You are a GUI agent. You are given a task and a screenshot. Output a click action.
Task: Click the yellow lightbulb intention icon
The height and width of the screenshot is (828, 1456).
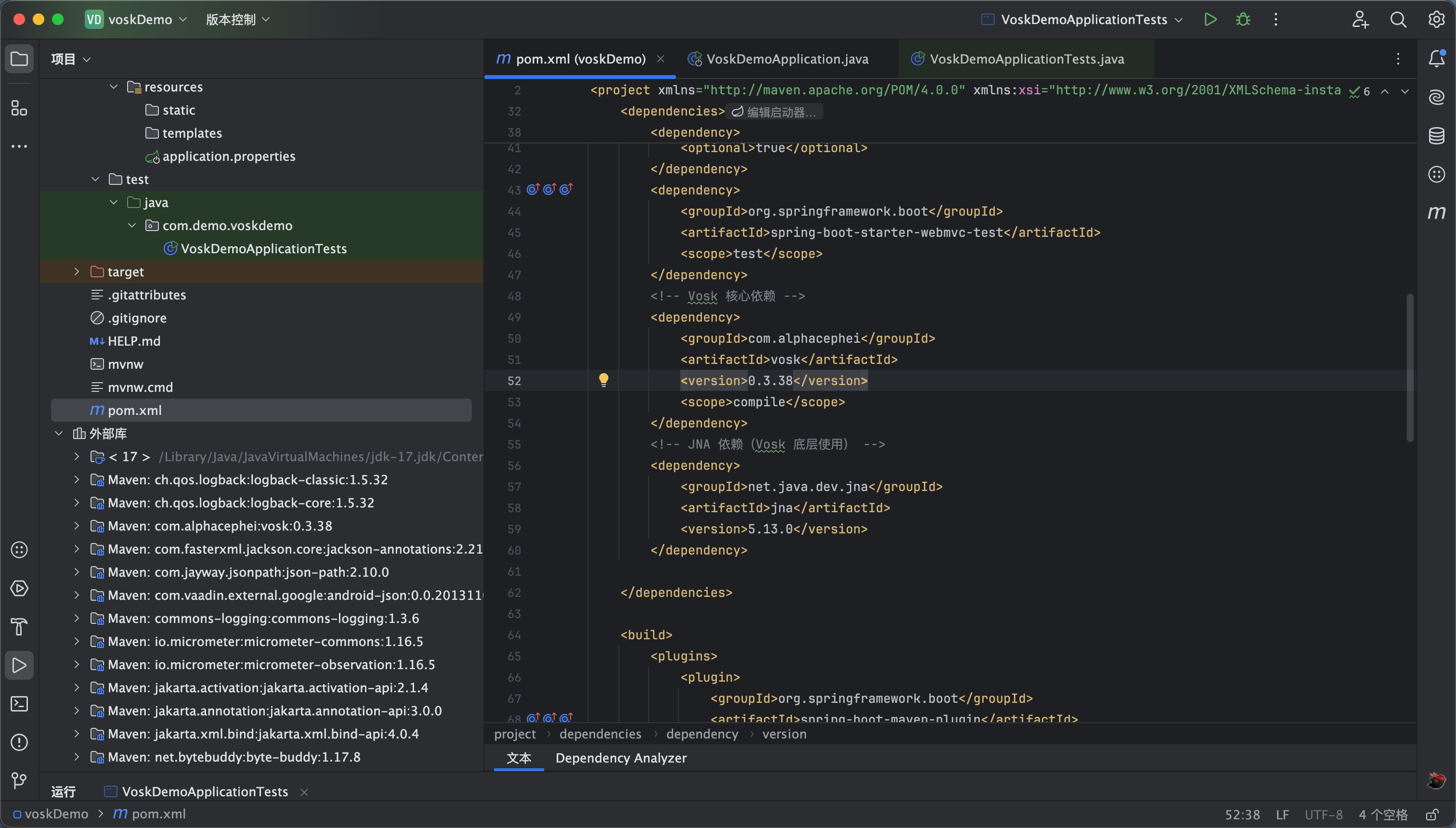point(603,380)
